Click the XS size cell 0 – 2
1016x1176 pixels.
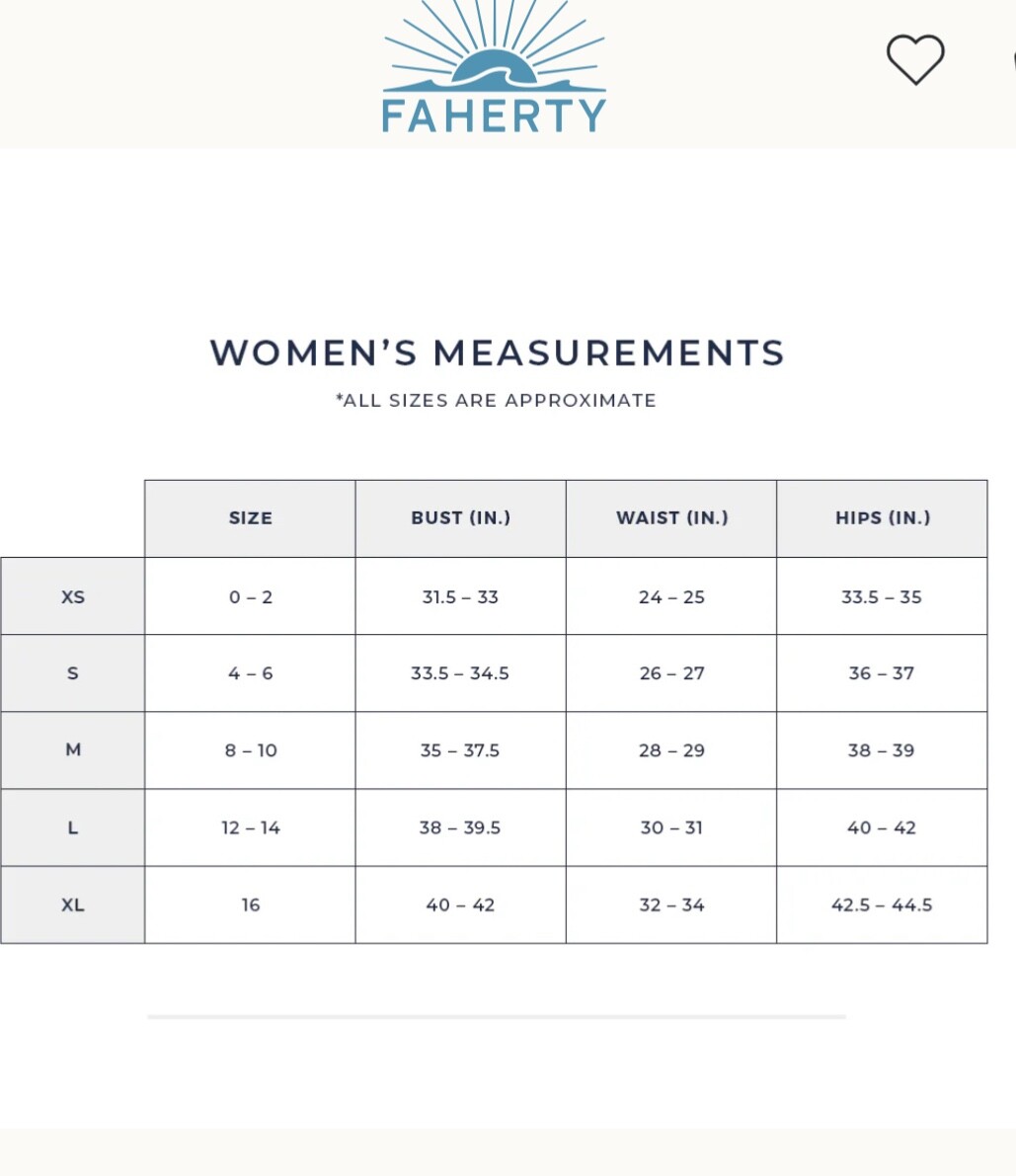tap(250, 597)
